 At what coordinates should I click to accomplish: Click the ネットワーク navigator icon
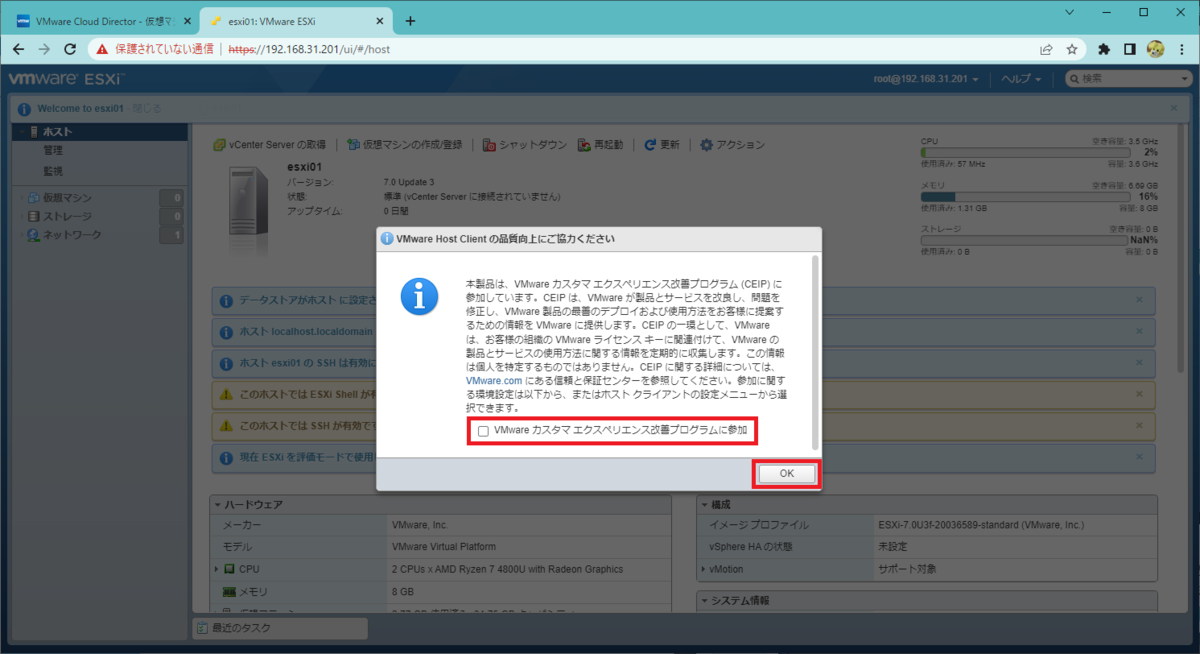(34, 235)
